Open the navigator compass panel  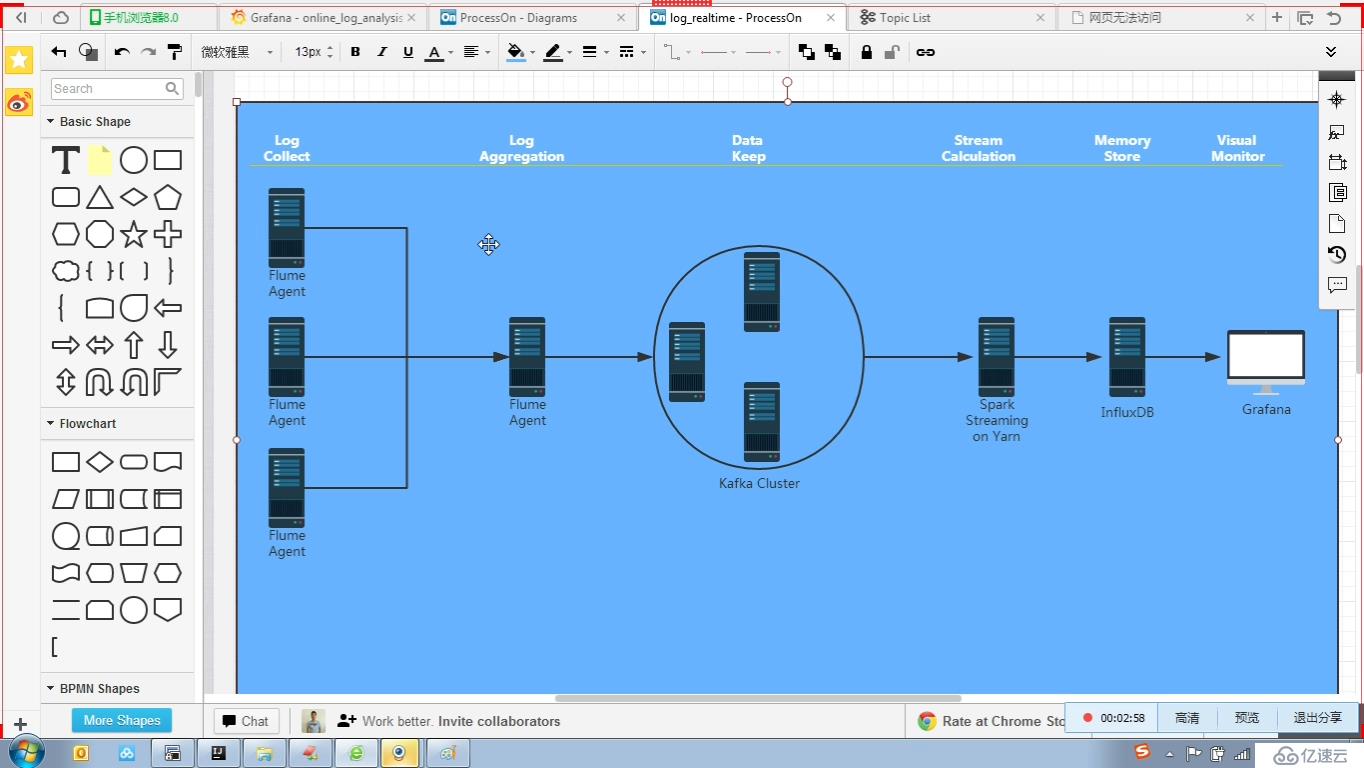coord(1337,100)
